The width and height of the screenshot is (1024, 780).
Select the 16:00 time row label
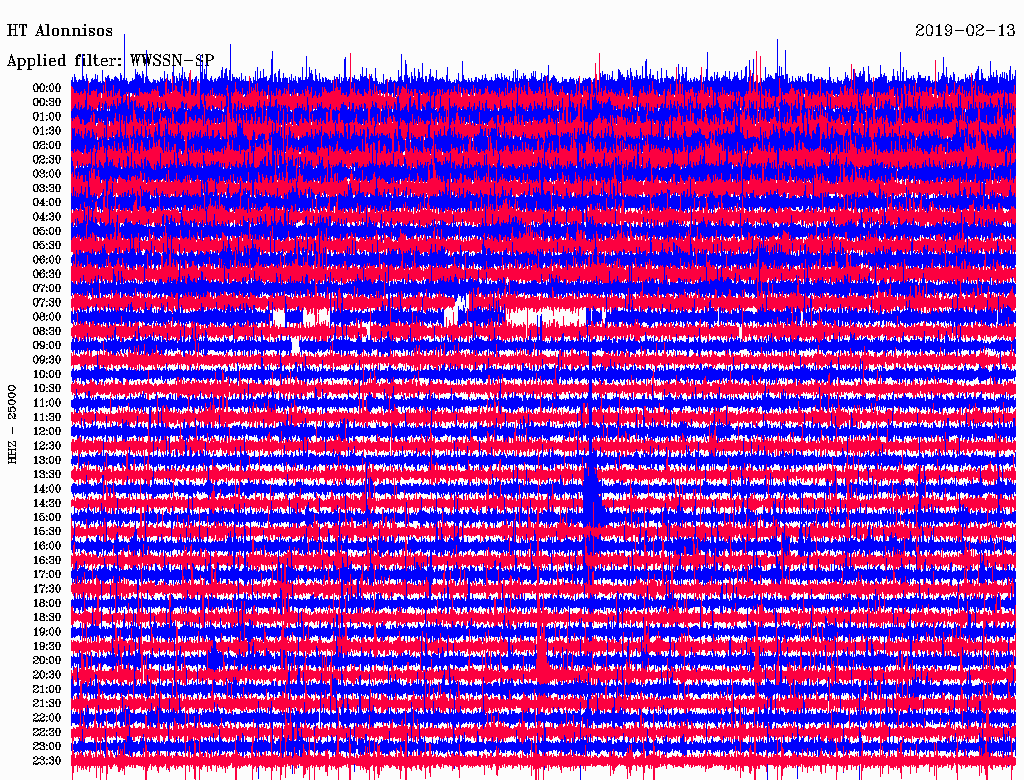pyautogui.click(x=47, y=545)
